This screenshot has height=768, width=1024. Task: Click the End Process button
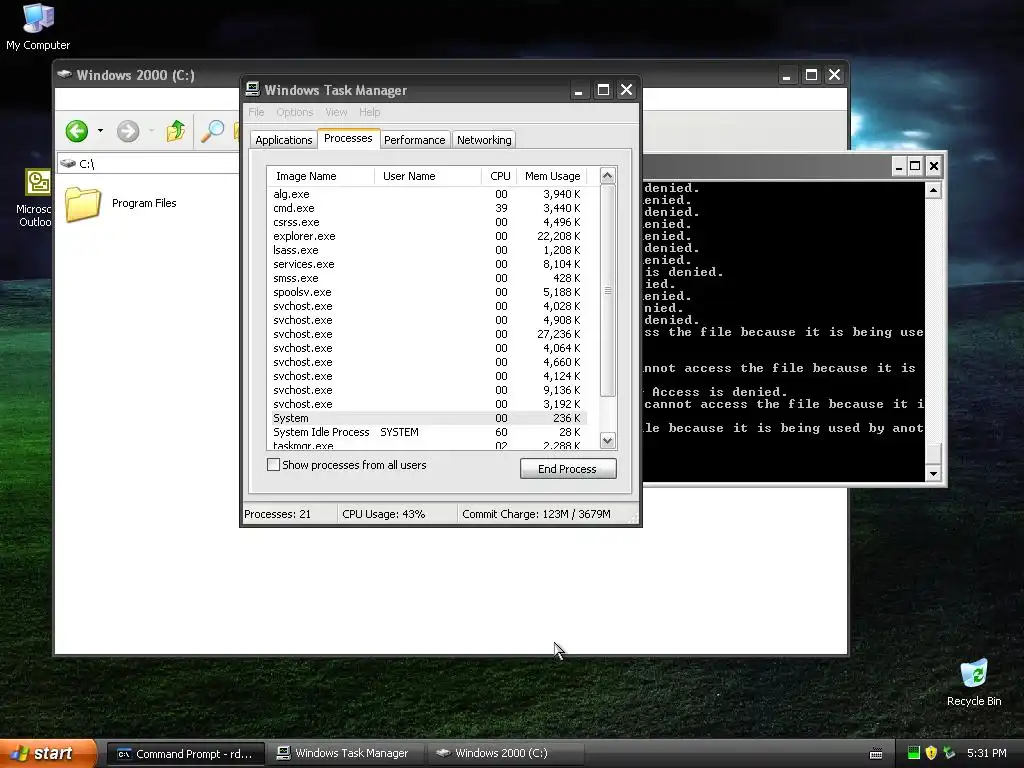click(x=568, y=469)
